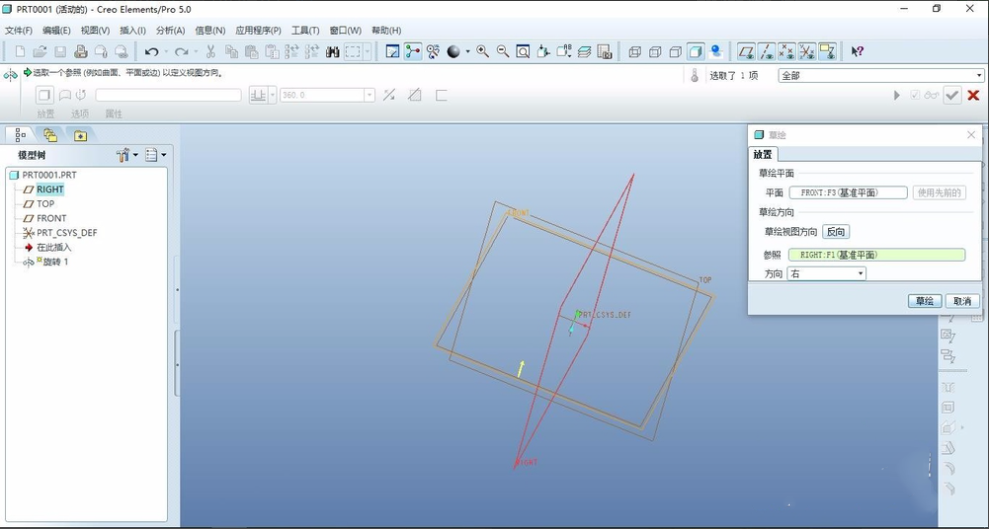Select FRONT plane in model tree
The width and height of the screenshot is (989, 529).
[51, 218]
